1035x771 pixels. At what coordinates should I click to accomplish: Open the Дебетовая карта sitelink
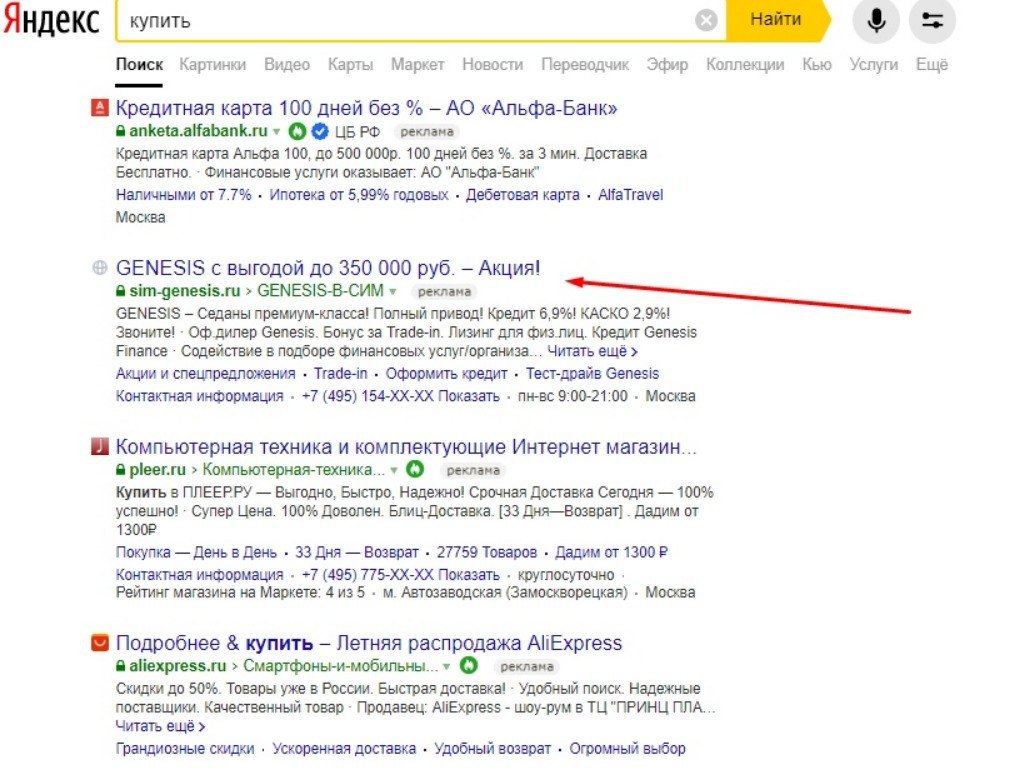pyautogui.click(x=523, y=195)
